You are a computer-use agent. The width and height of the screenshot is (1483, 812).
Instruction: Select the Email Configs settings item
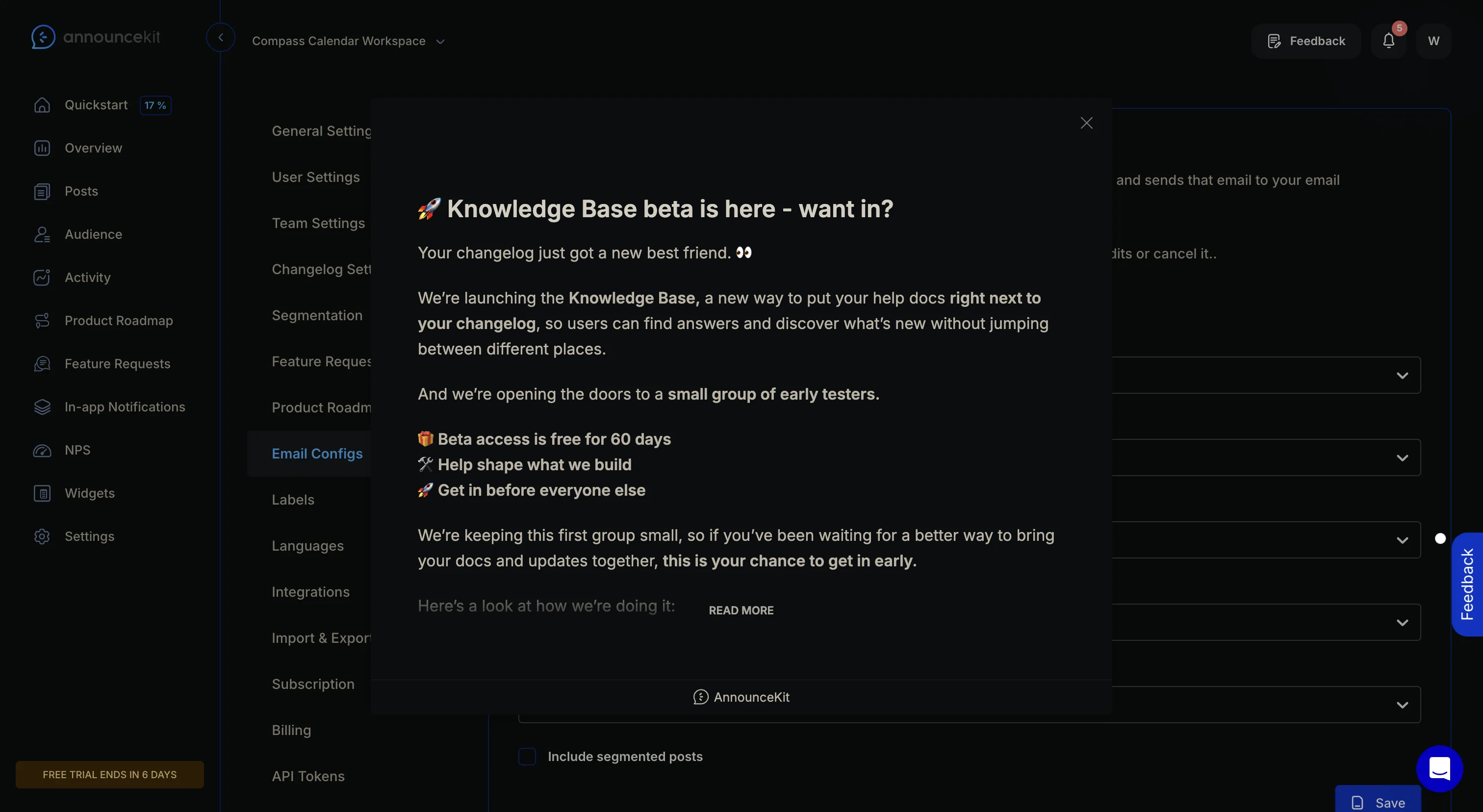coord(310,454)
